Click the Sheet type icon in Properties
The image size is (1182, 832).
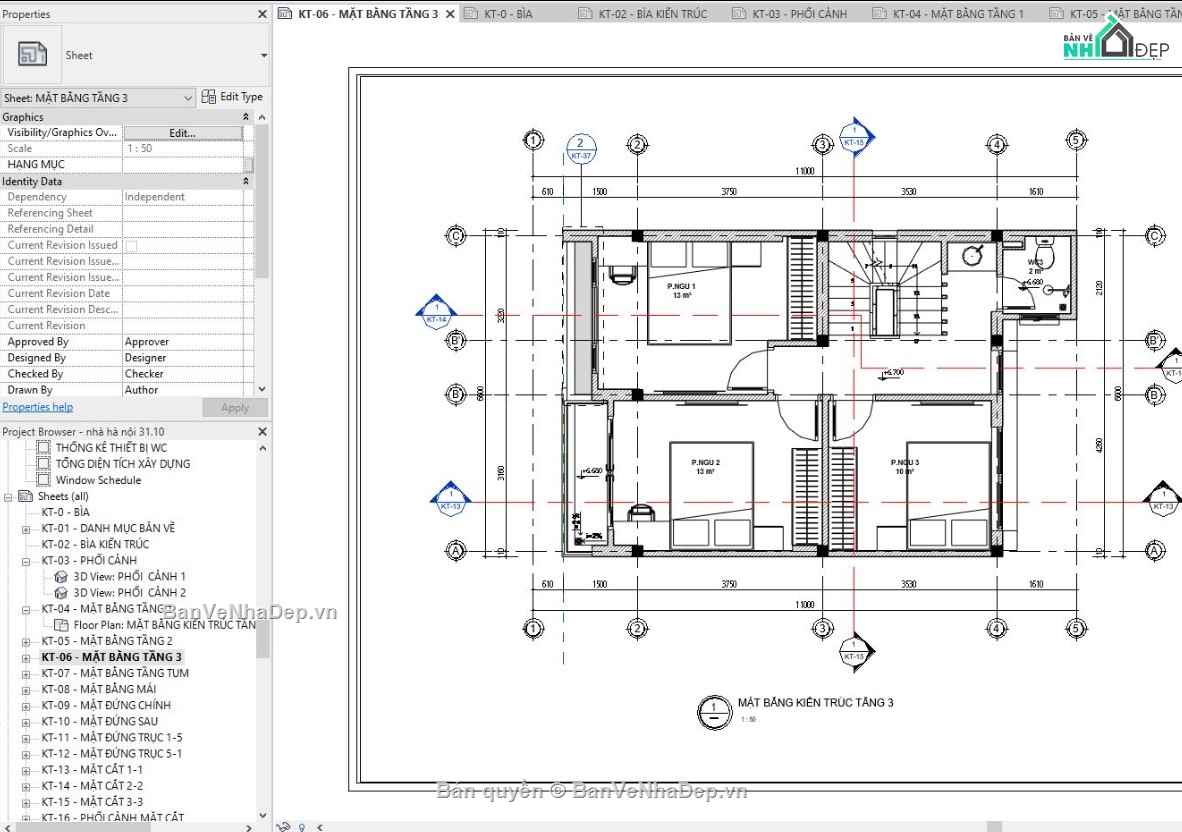(32, 54)
